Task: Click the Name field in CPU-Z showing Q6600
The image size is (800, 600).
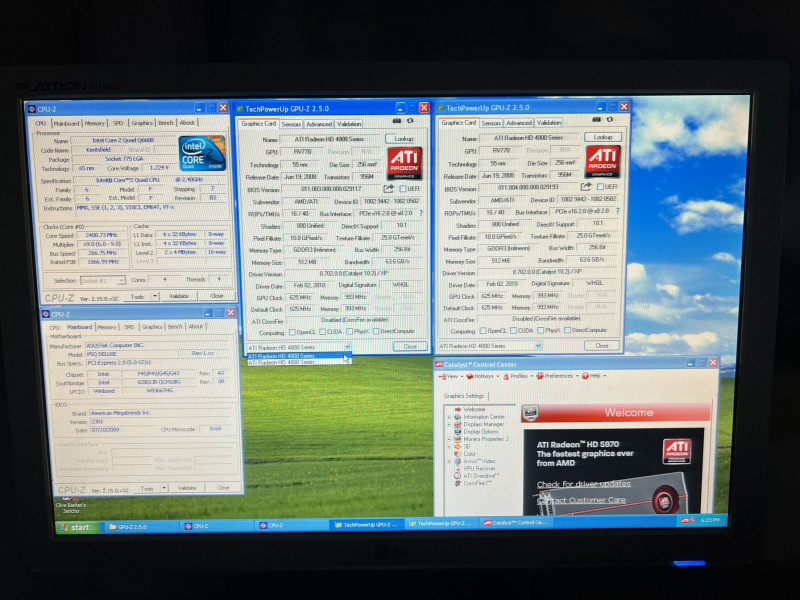Action: click(x=123, y=140)
